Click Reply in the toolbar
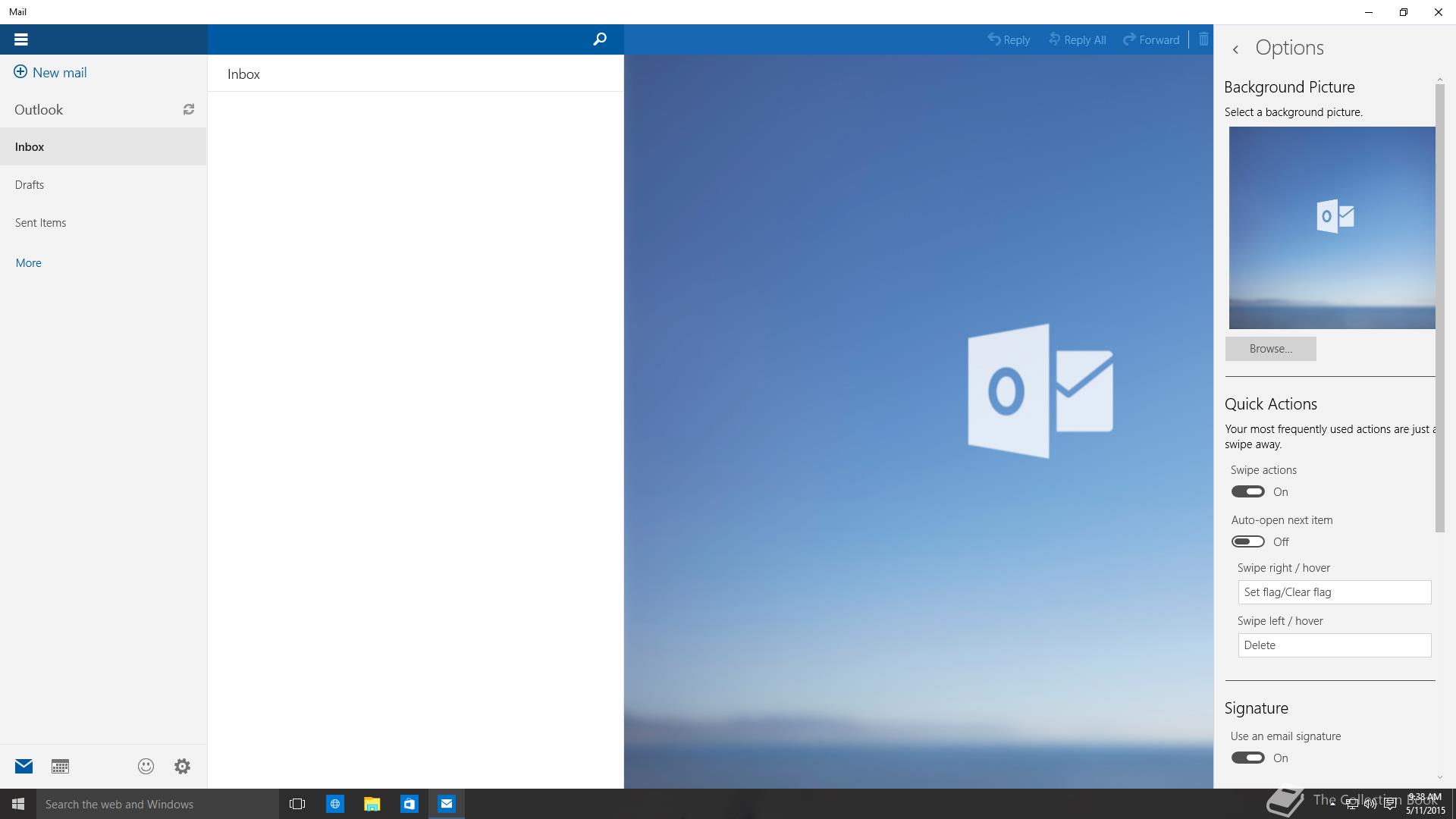 click(1009, 39)
